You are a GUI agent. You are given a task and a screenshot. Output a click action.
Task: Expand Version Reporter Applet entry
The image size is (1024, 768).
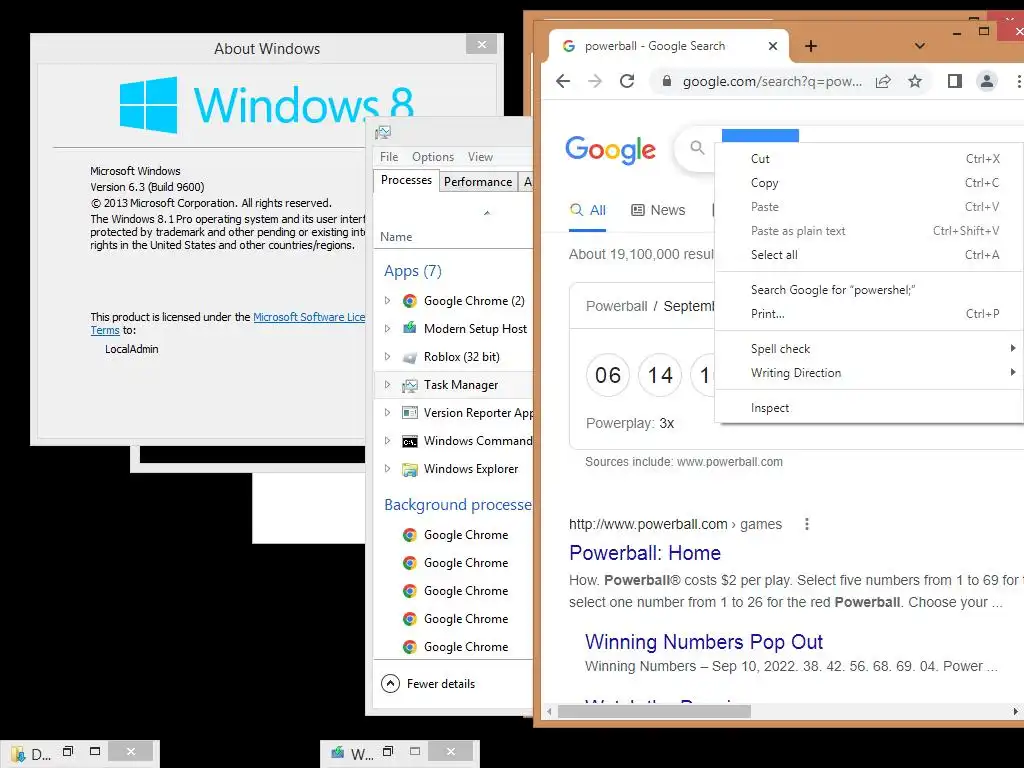(387, 413)
